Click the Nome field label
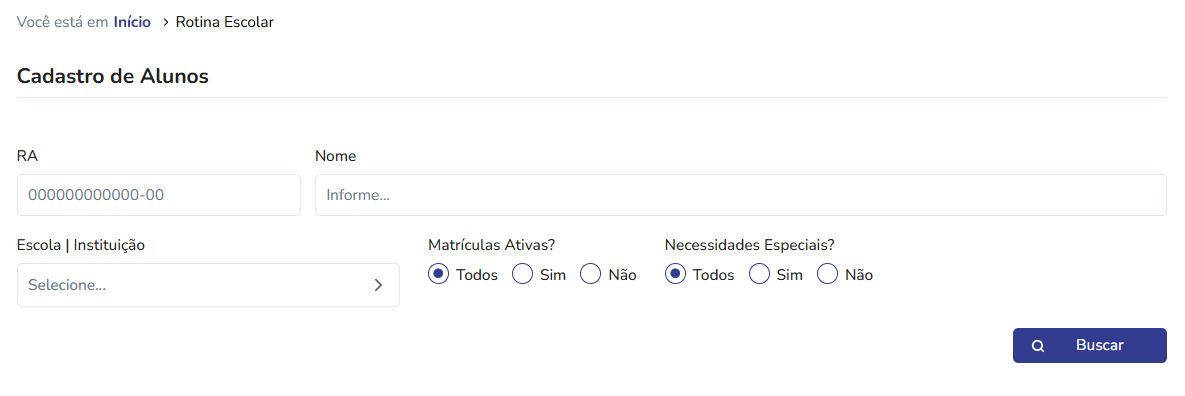This screenshot has width=1185, height=396. (x=336, y=156)
